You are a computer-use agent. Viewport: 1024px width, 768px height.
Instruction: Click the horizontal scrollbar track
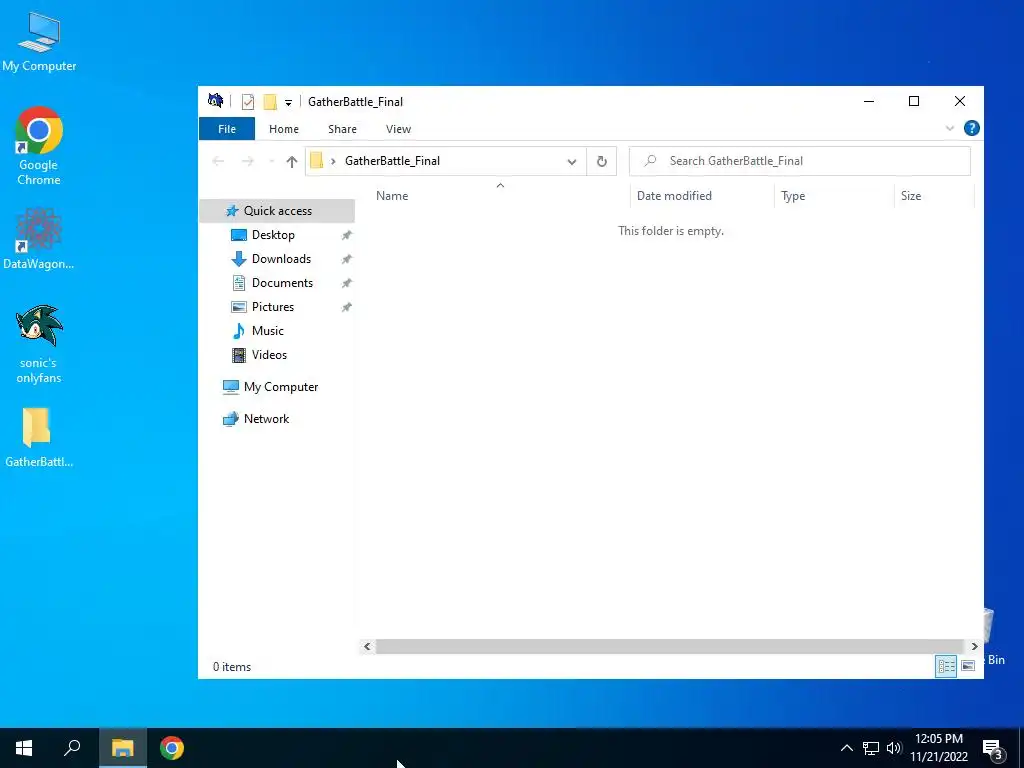click(x=670, y=646)
